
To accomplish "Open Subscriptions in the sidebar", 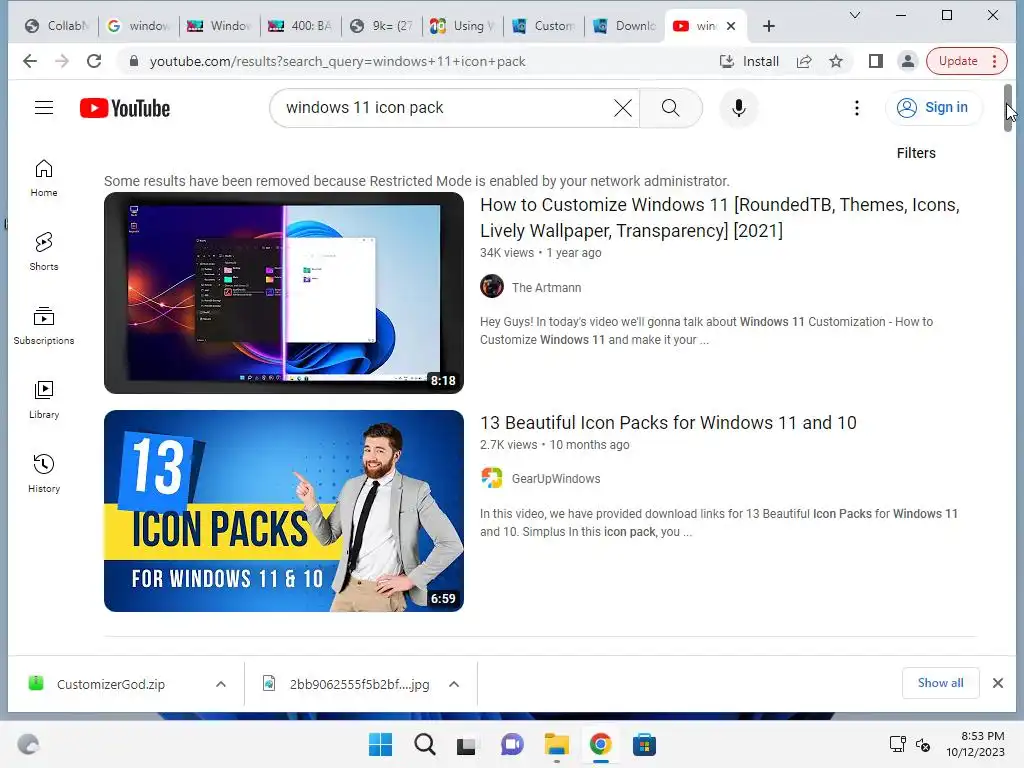I will pos(44,326).
